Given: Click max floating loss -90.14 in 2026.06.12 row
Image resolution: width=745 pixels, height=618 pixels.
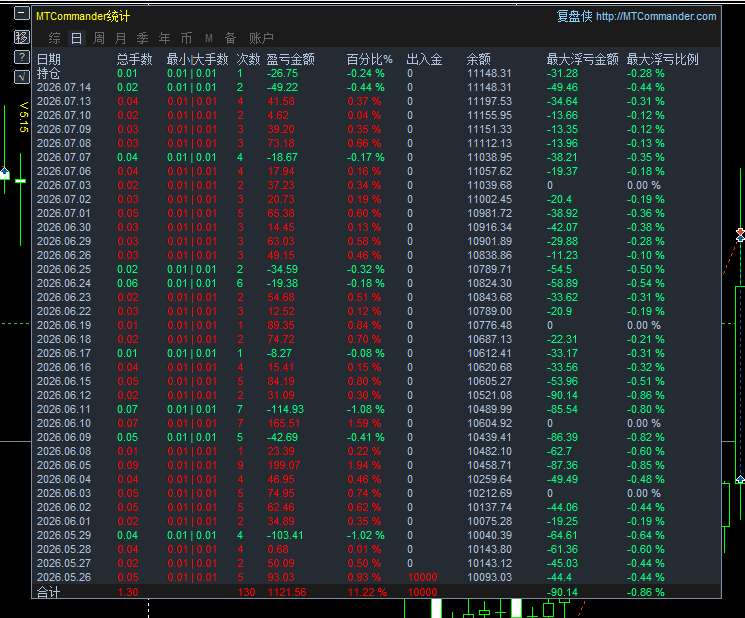Looking at the screenshot, I should click(562, 395).
